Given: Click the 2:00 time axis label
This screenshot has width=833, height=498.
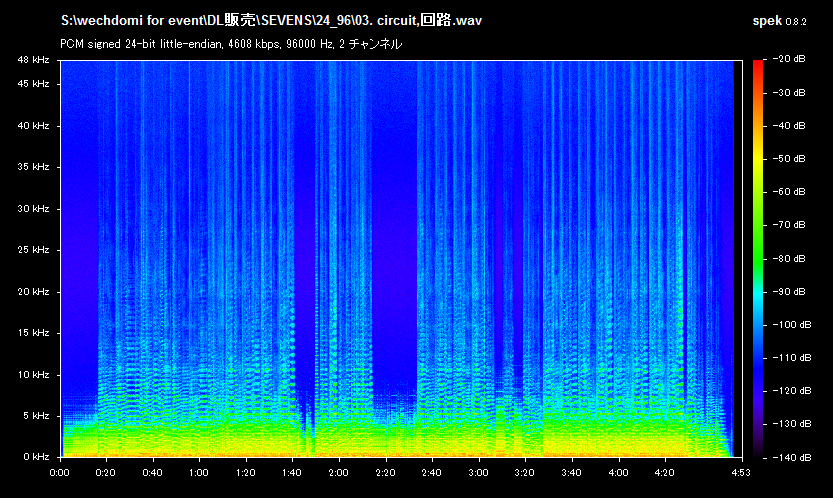Looking at the screenshot, I should [338, 472].
